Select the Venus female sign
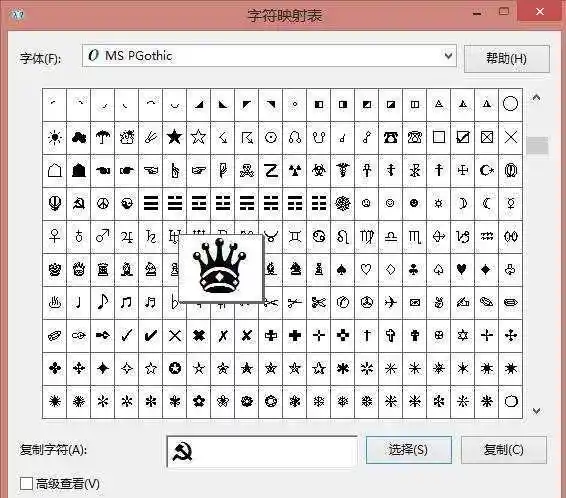Screen dimensions: 566x498 (55, 237)
